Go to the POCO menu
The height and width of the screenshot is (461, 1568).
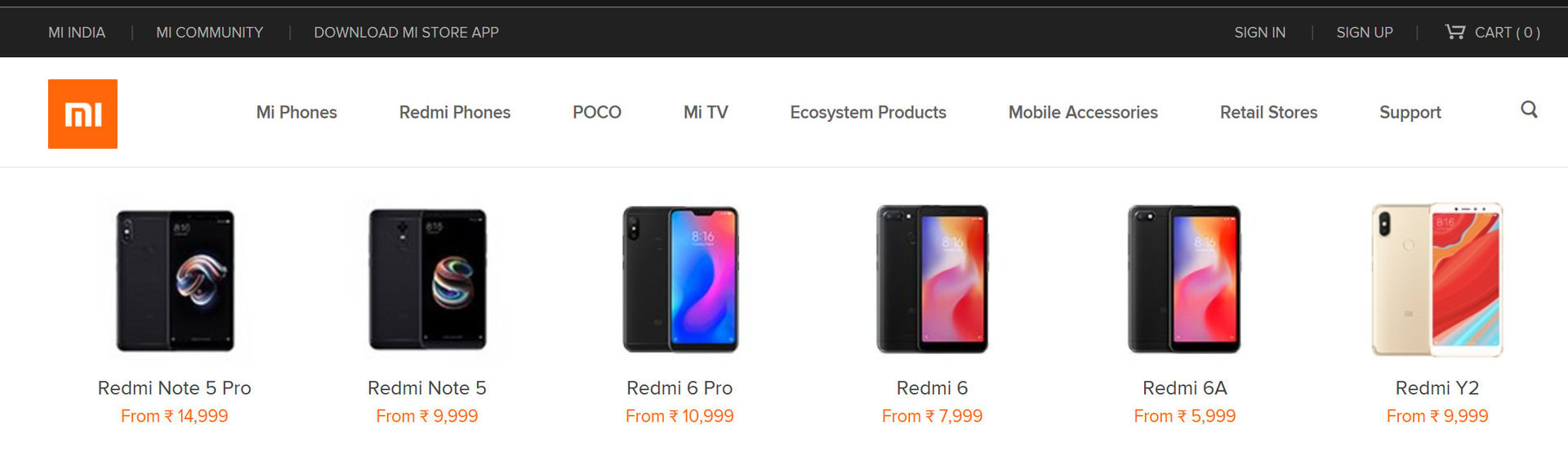pyautogui.click(x=597, y=112)
